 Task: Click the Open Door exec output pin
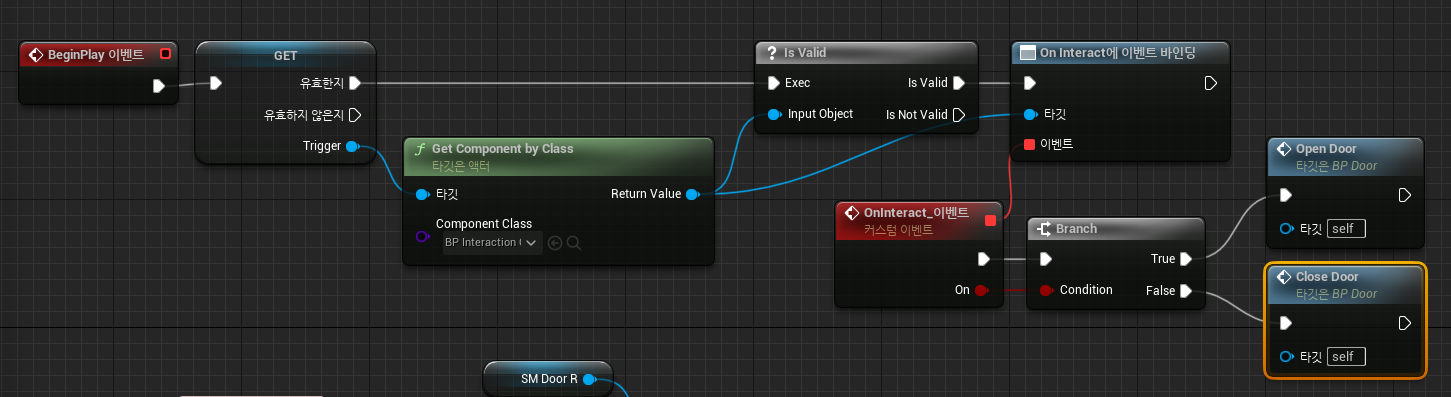tap(1404, 195)
